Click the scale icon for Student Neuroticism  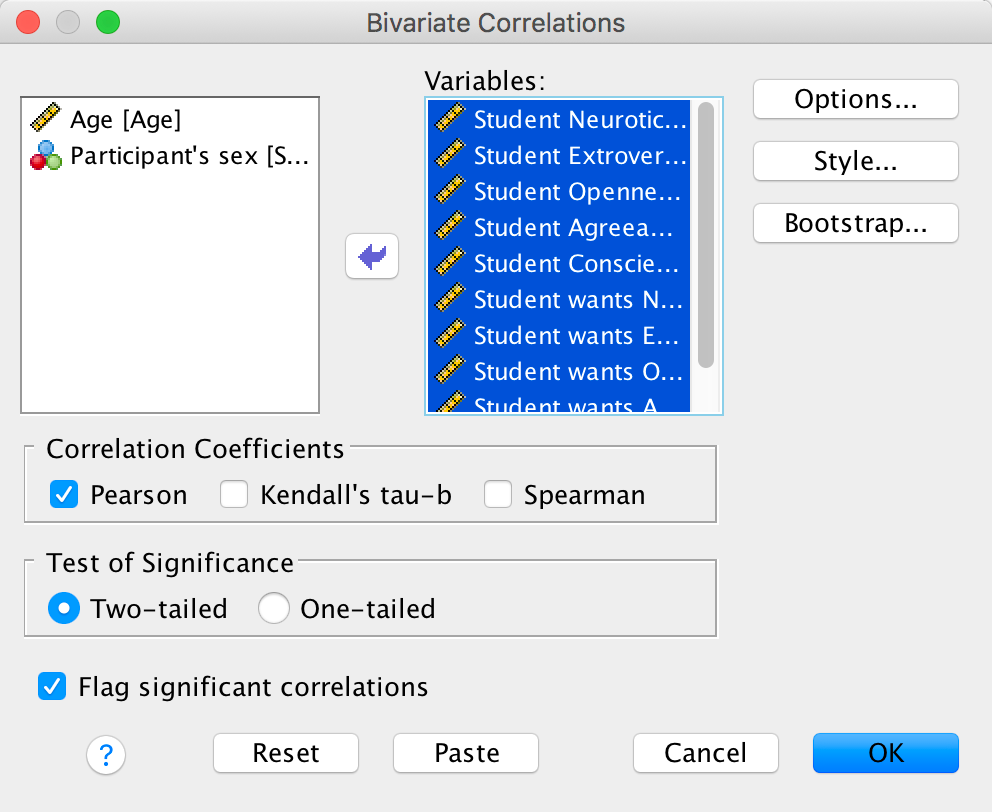(451, 119)
